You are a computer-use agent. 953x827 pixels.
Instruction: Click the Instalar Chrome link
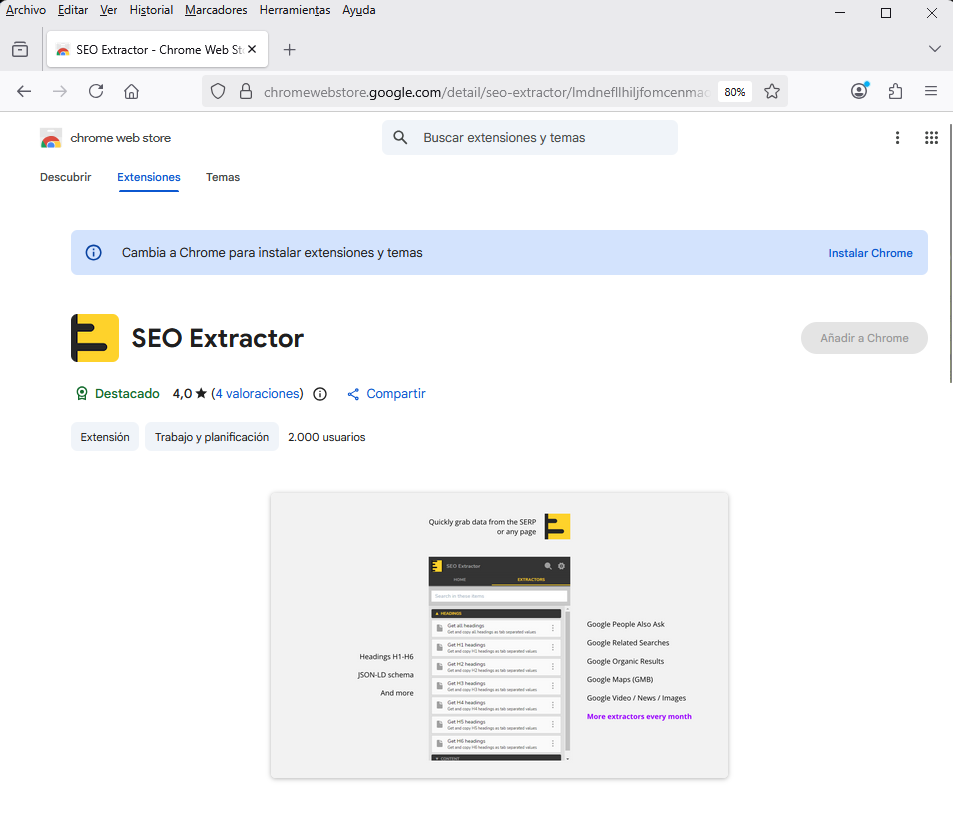click(869, 253)
